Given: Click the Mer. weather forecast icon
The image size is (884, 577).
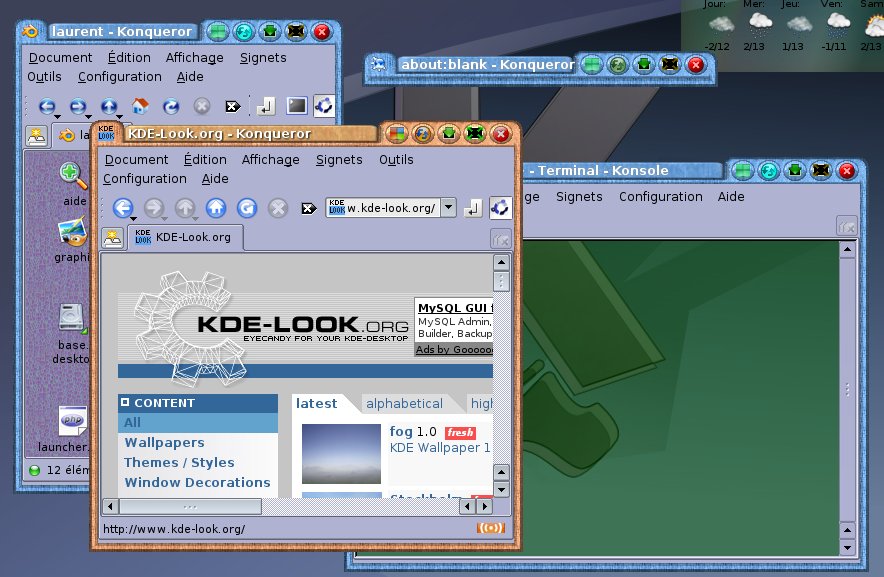Looking at the screenshot, I should [760, 25].
